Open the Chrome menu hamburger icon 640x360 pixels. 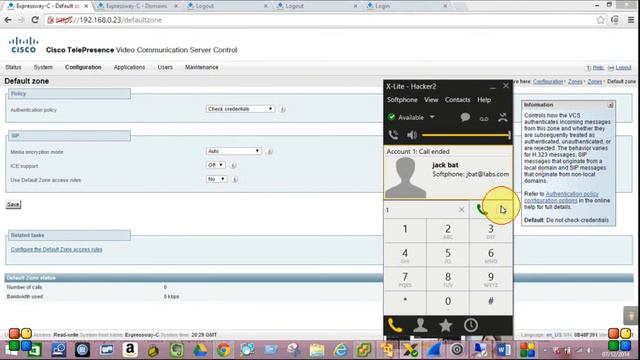click(x=631, y=20)
